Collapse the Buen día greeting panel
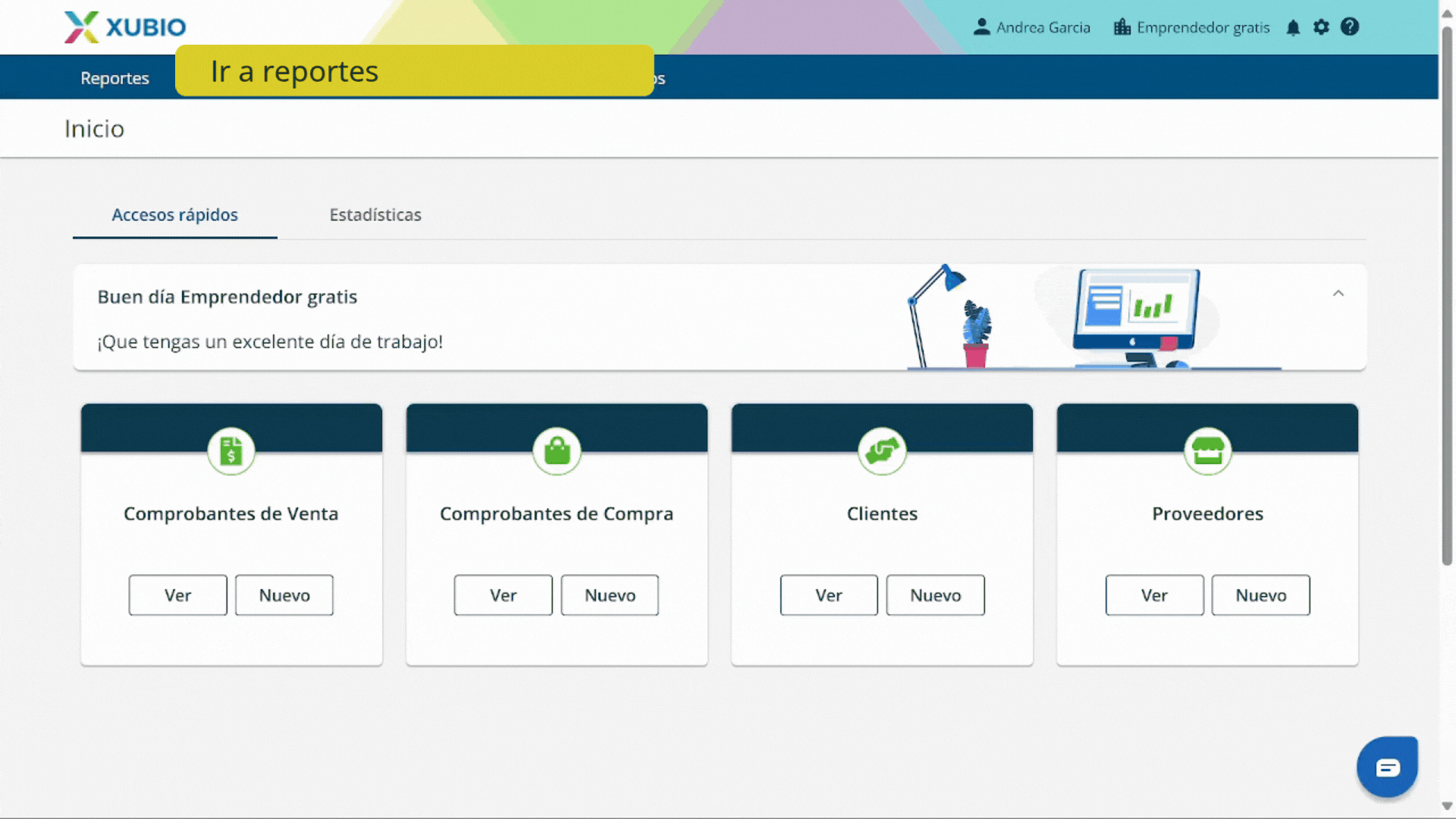1456x819 pixels. tap(1338, 293)
